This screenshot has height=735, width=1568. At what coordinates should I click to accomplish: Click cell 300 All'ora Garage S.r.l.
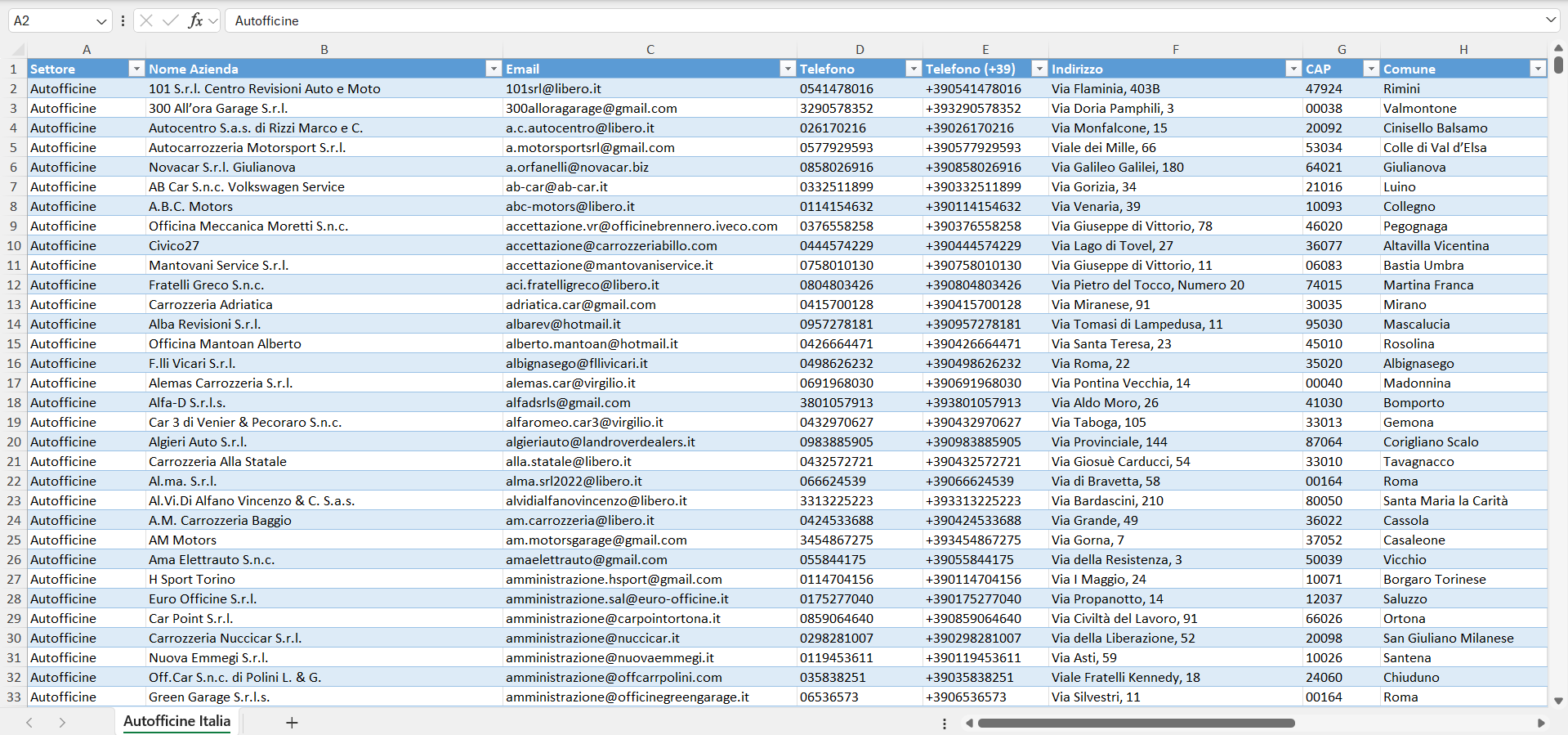324,108
